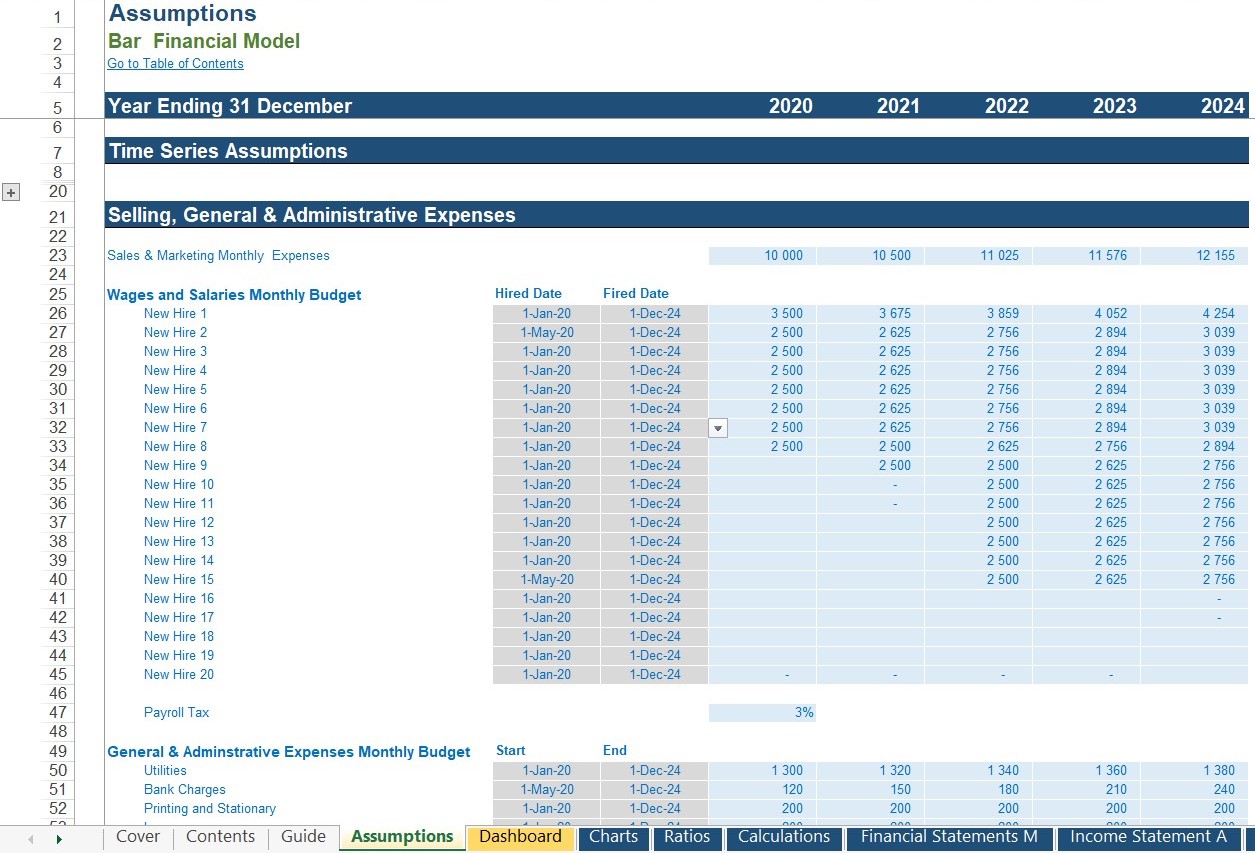Select New Hire 12 label
This screenshot has height=853, width=1255.
(x=178, y=523)
